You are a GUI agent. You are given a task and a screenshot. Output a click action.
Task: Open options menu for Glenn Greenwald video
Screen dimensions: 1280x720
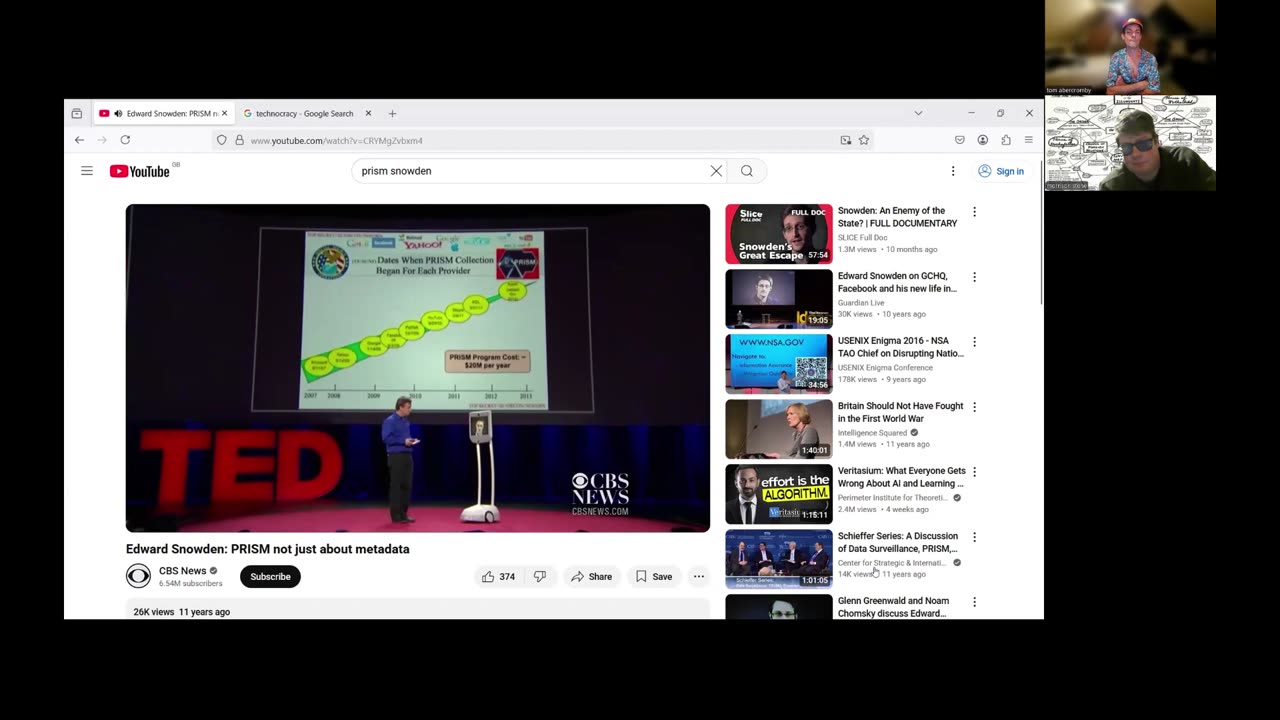974,602
